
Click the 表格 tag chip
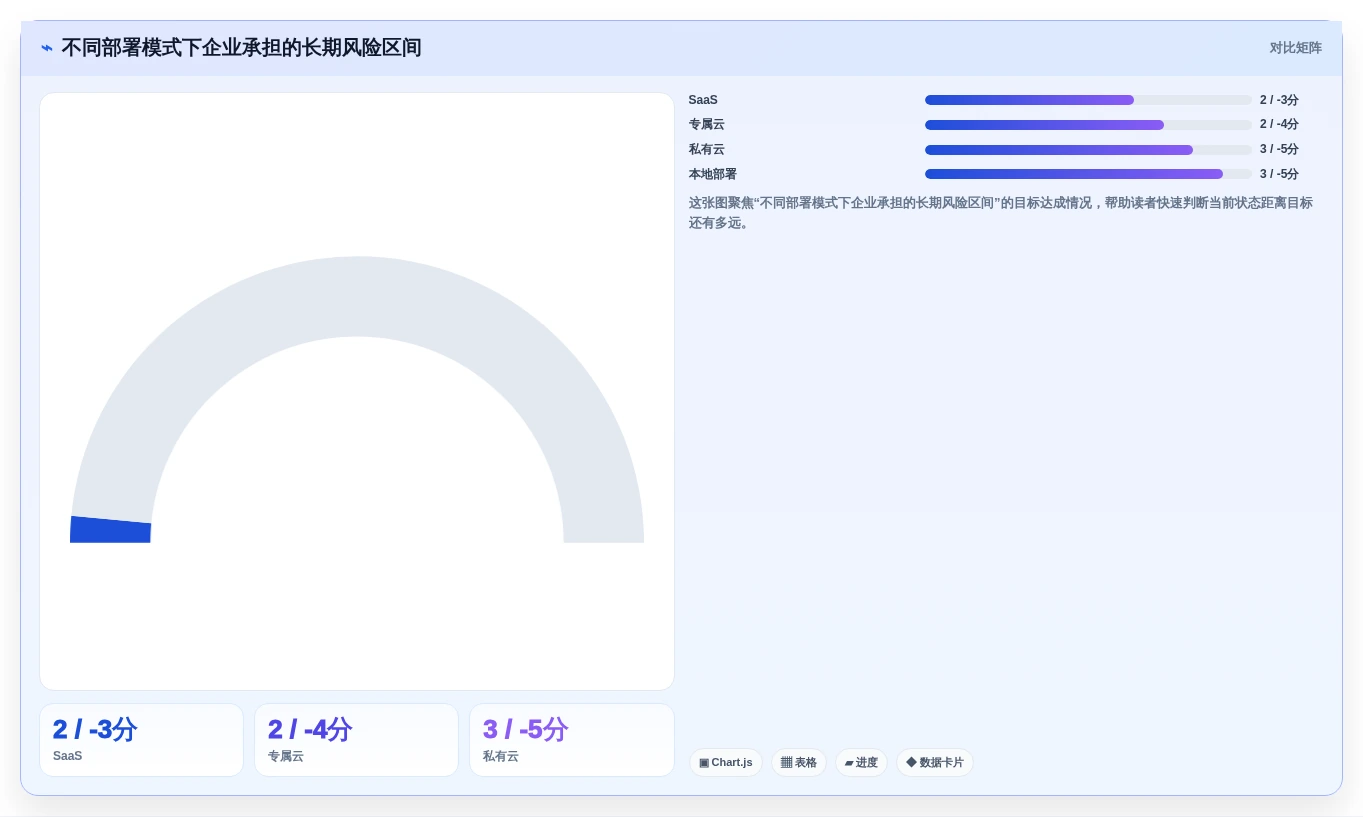(799, 763)
